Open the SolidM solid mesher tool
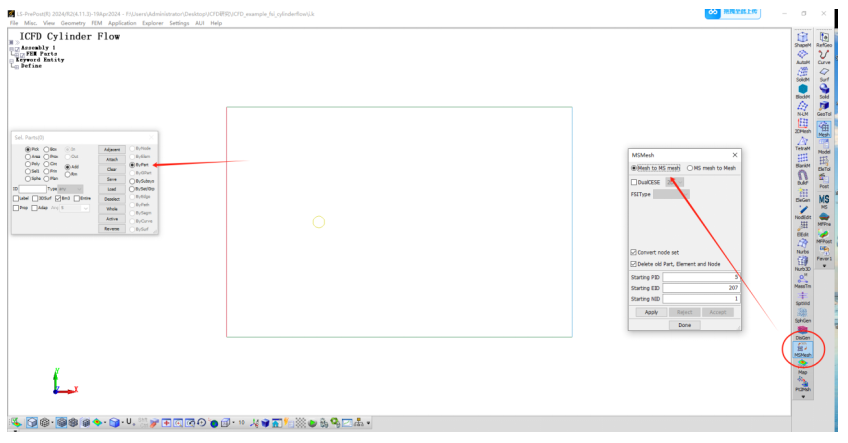Screen dimensions: 848x443 click(803, 73)
